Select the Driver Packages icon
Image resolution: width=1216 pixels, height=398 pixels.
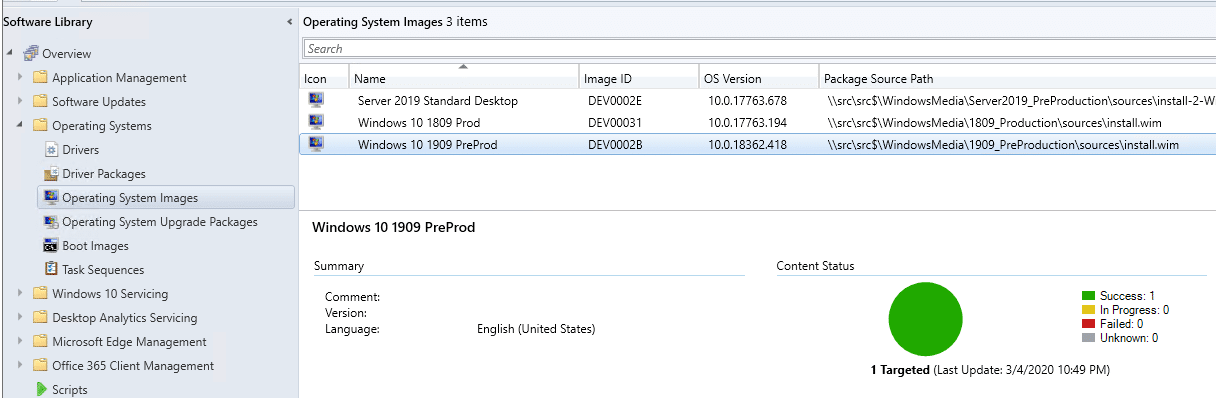click(x=52, y=174)
